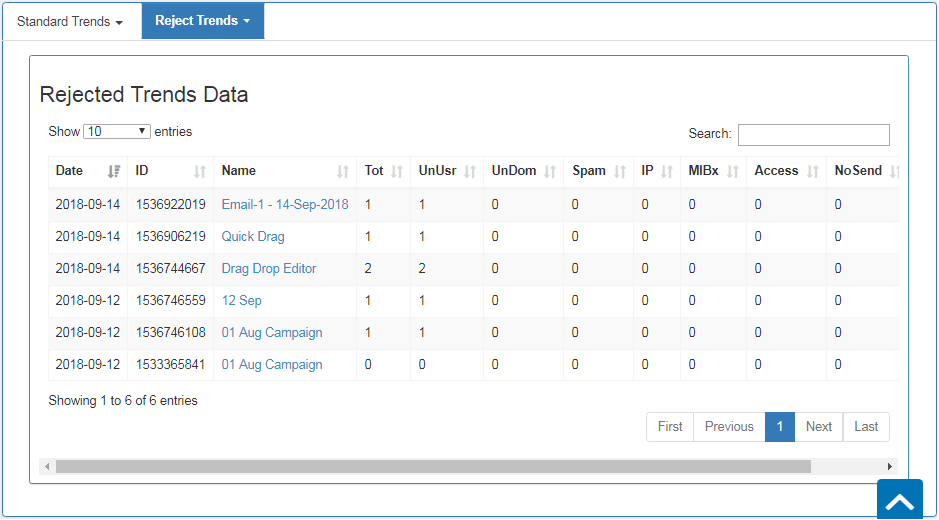939x520 pixels.
Task: Open the Quick Drag campaign link
Action: point(253,237)
